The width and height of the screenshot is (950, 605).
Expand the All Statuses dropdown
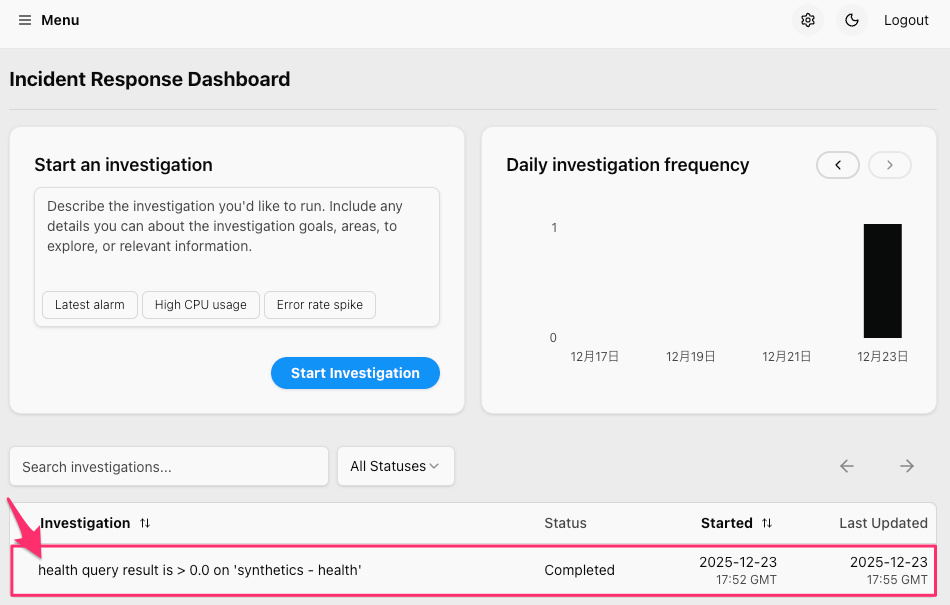click(x=396, y=466)
